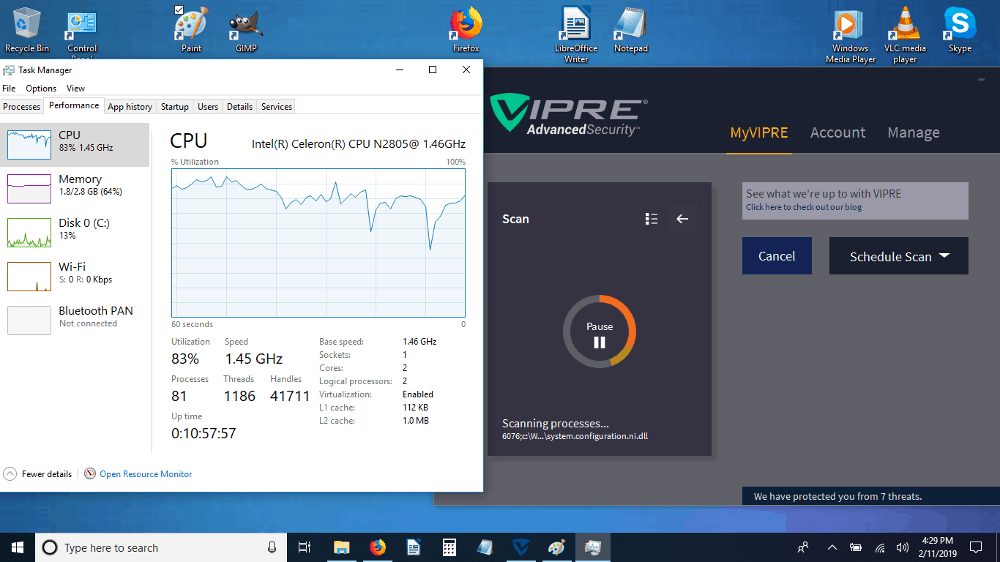Open LibreOffice Writer from the taskbar
The width and height of the screenshot is (1000, 562).
point(413,547)
